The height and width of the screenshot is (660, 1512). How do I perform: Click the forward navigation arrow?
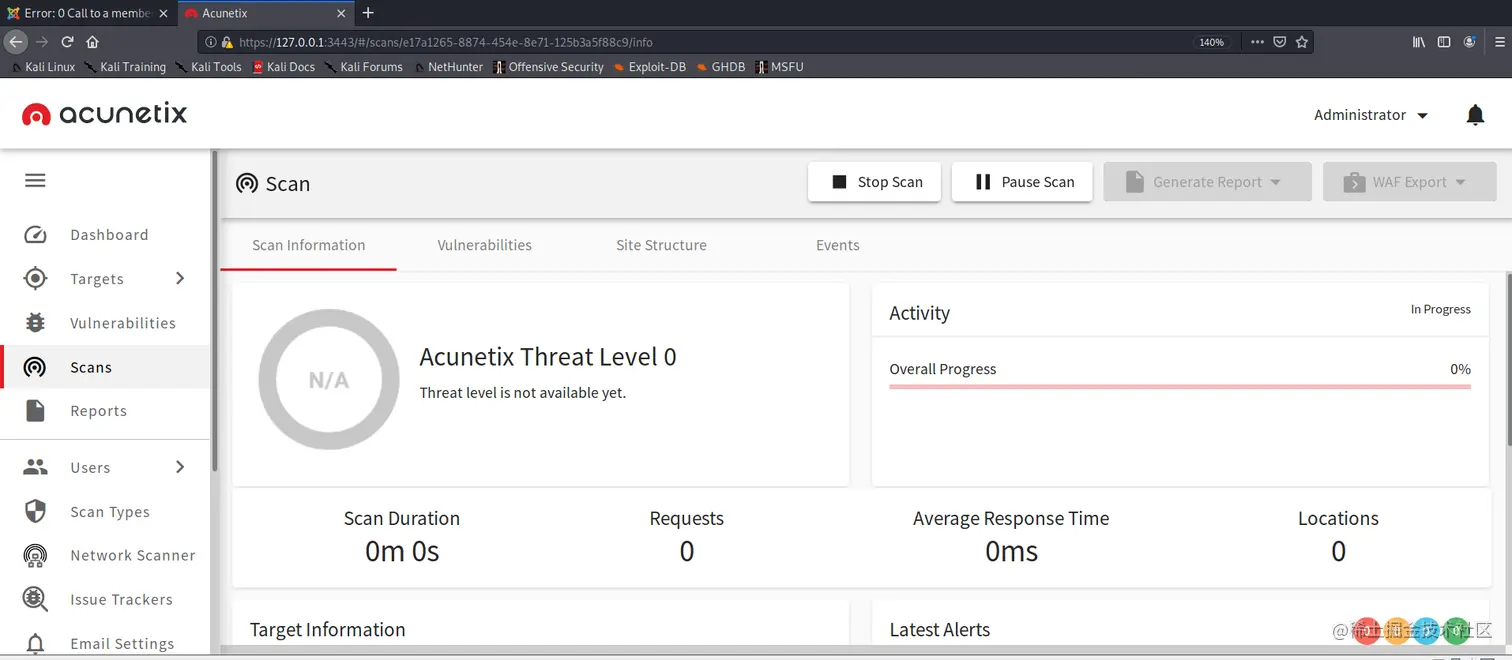coord(42,42)
